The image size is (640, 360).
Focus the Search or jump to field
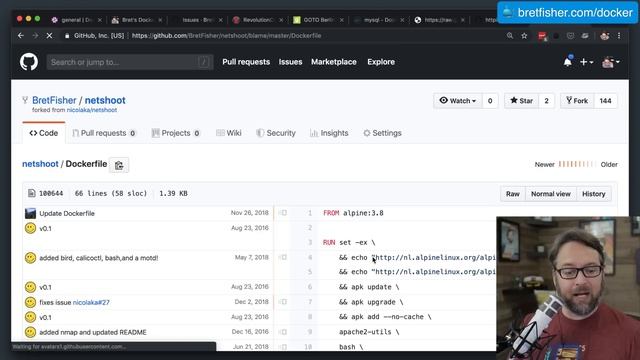coord(130,62)
